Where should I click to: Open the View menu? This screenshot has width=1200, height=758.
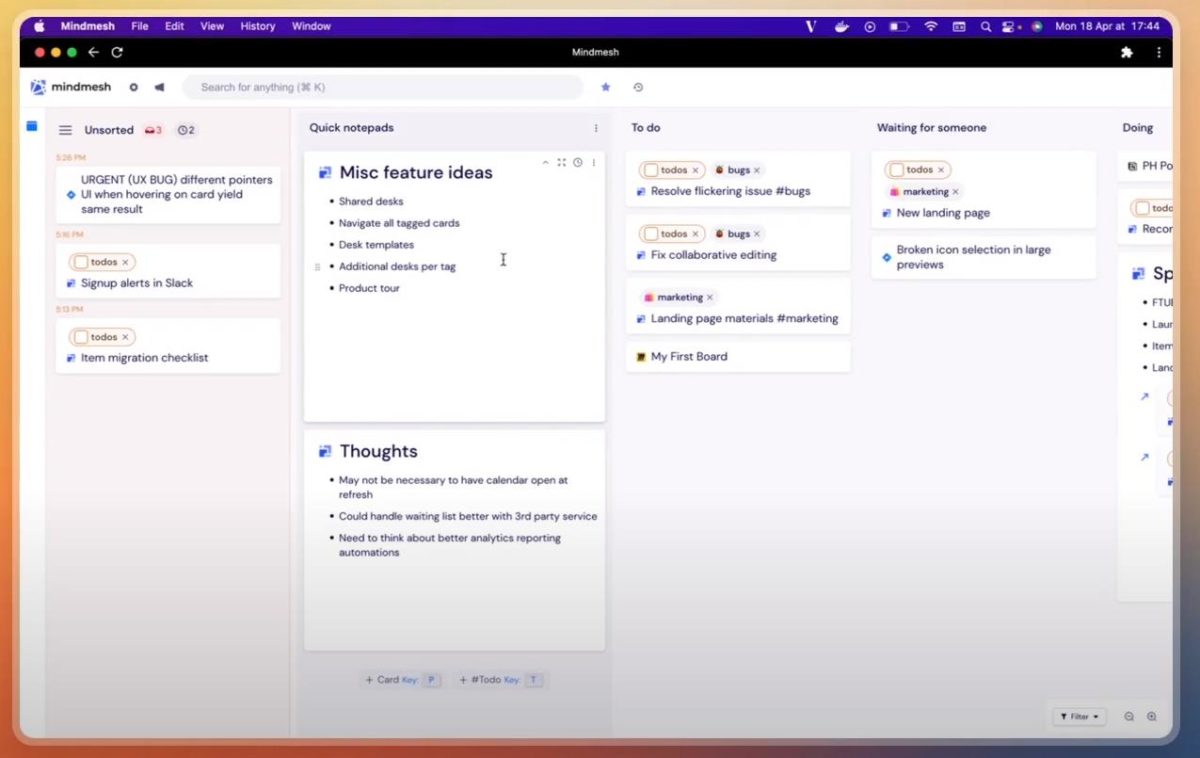212,26
